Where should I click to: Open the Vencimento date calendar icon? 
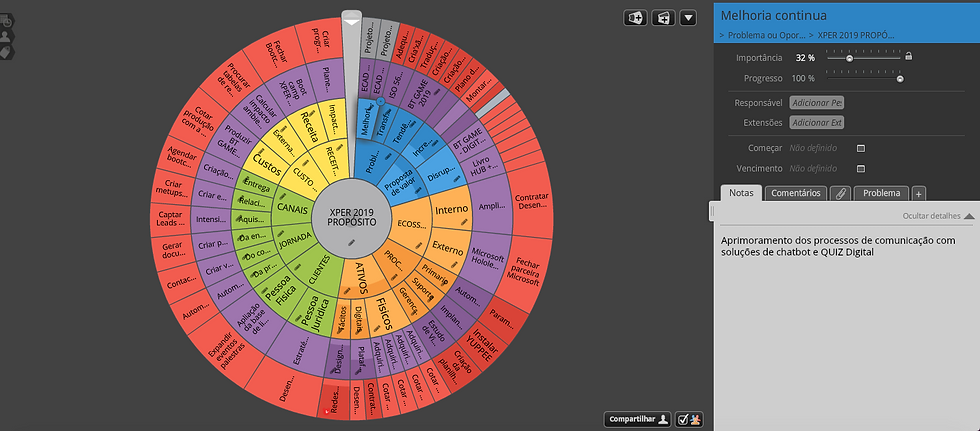tap(861, 169)
